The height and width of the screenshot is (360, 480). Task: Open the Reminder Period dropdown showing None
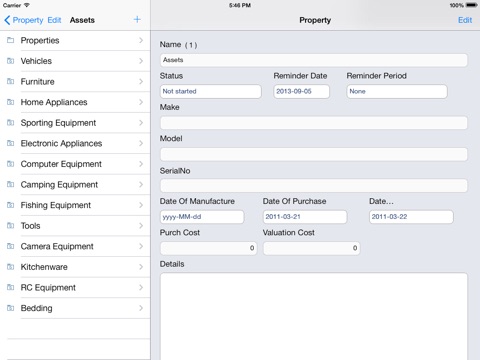pyautogui.click(x=397, y=91)
